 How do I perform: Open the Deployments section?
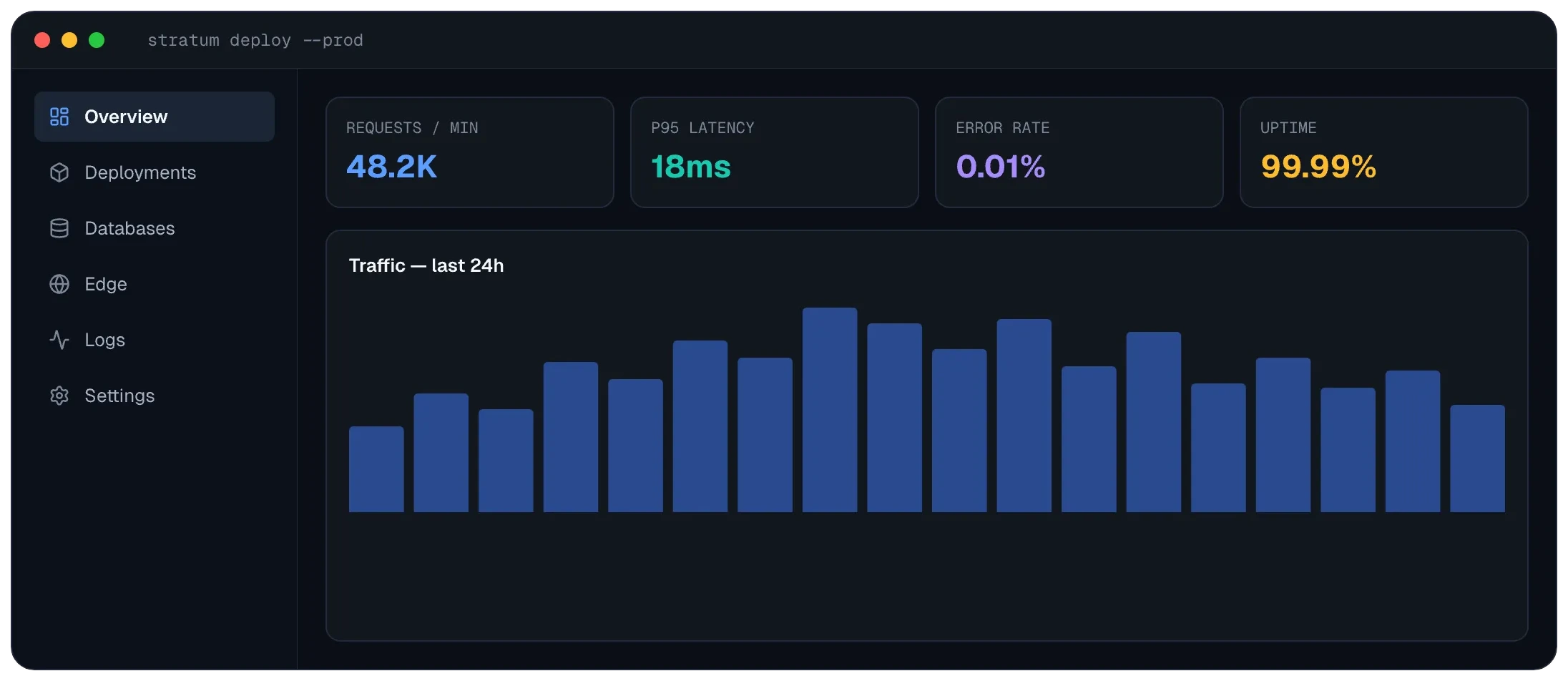tap(155, 172)
